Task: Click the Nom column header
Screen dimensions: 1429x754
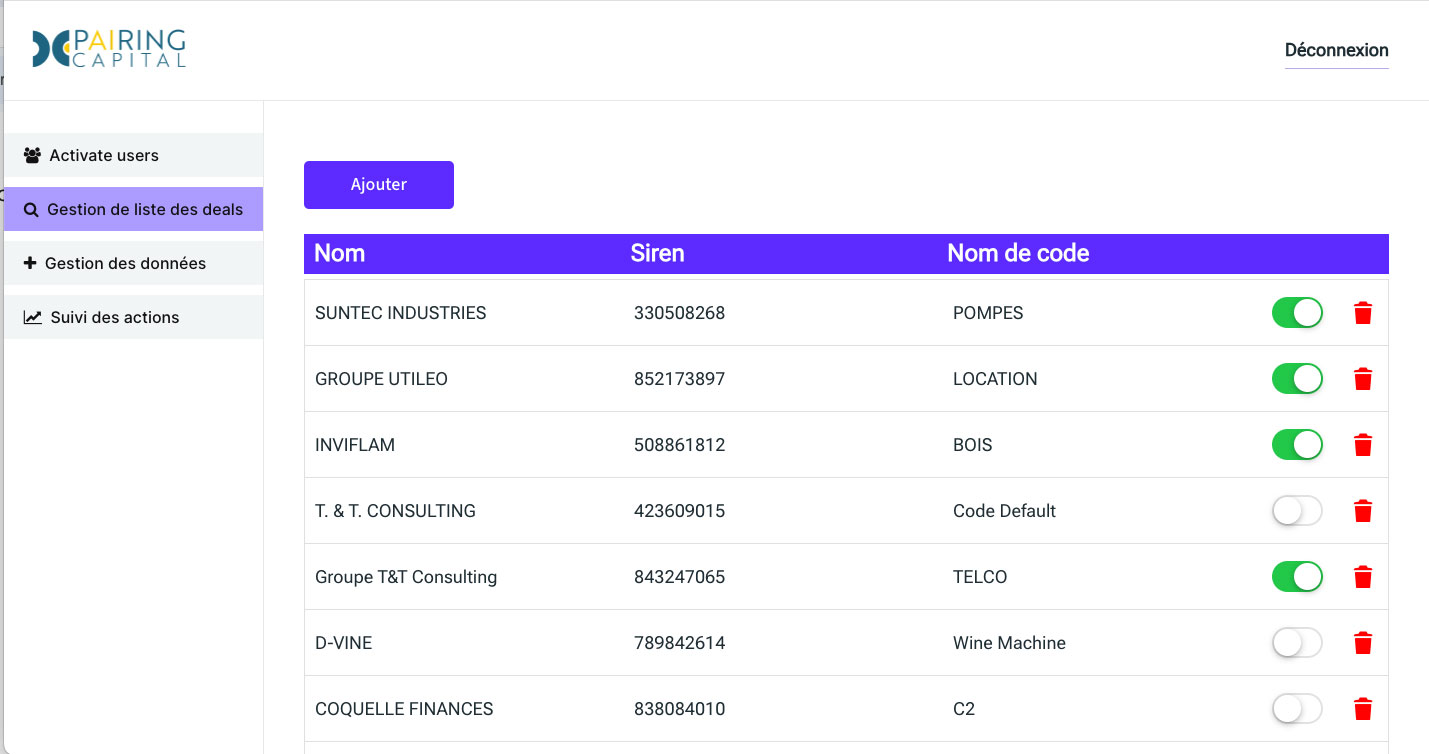Action: (x=340, y=253)
